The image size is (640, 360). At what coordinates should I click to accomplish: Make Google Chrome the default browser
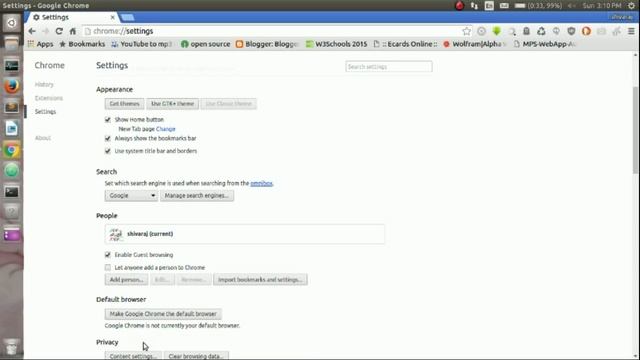tap(163, 314)
